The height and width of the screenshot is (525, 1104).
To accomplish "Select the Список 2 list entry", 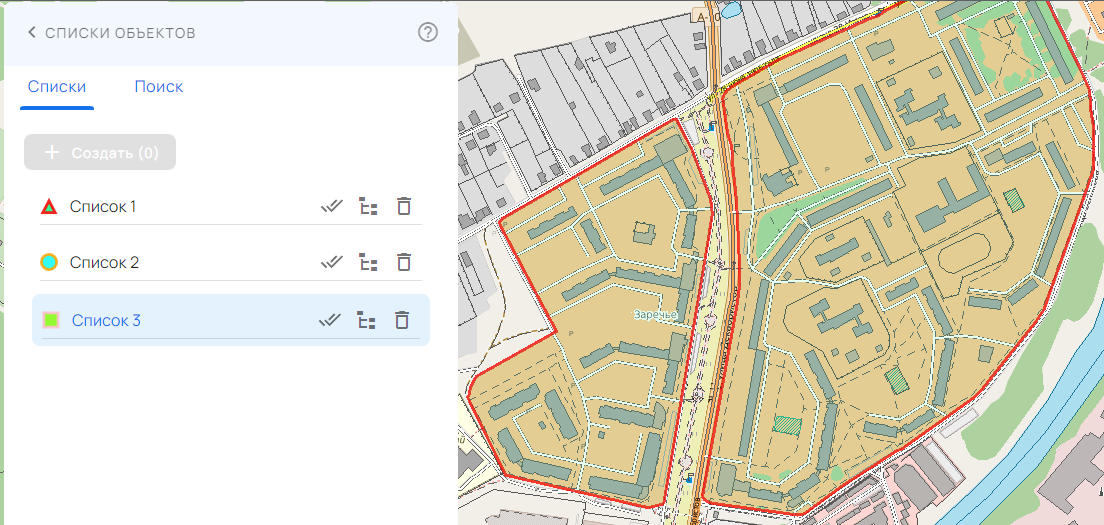I will [x=104, y=263].
